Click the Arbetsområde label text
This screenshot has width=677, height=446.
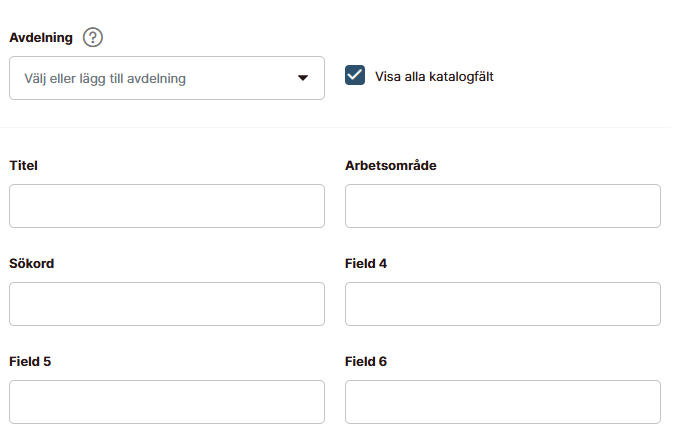pyautogui.click(x=391, y=165)
